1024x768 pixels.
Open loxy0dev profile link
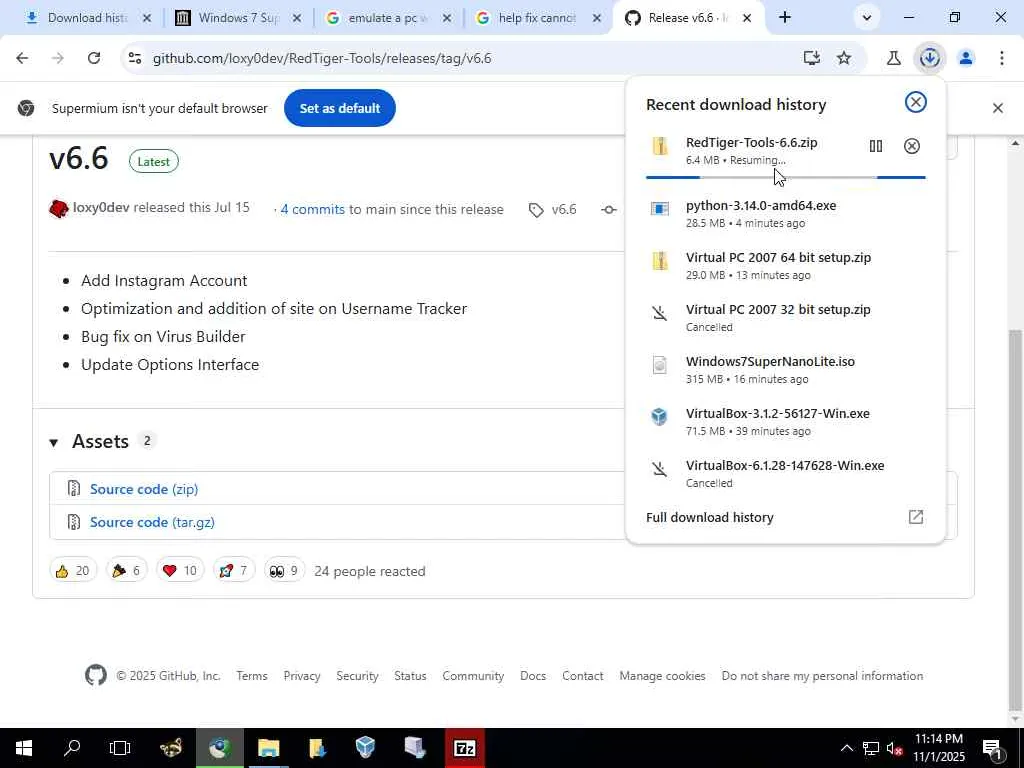101,208
